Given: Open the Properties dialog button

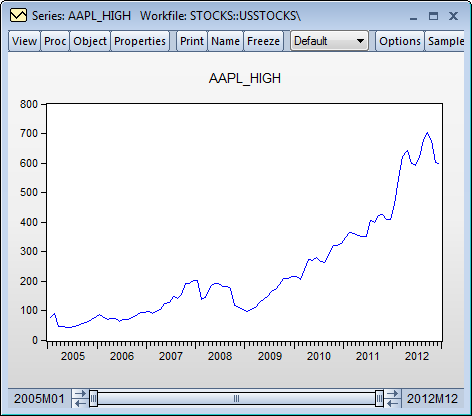Looking at the screenshot, I should tap(140, 41).
